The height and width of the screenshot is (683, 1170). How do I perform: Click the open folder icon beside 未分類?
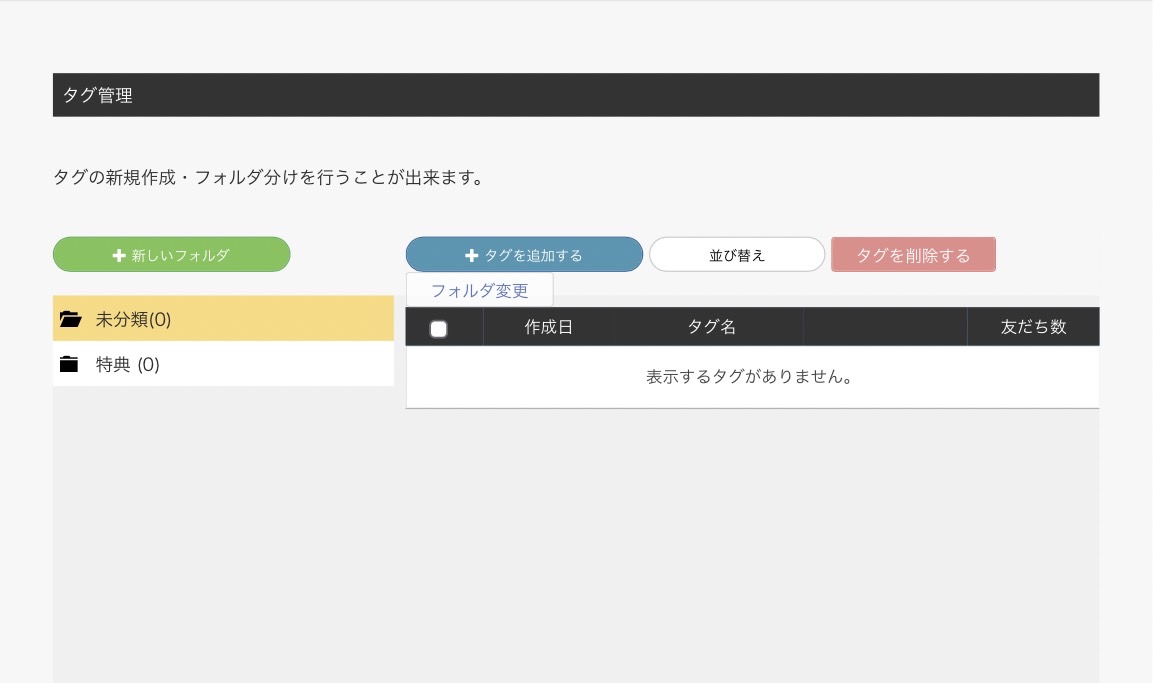click(x=70, y=319)
